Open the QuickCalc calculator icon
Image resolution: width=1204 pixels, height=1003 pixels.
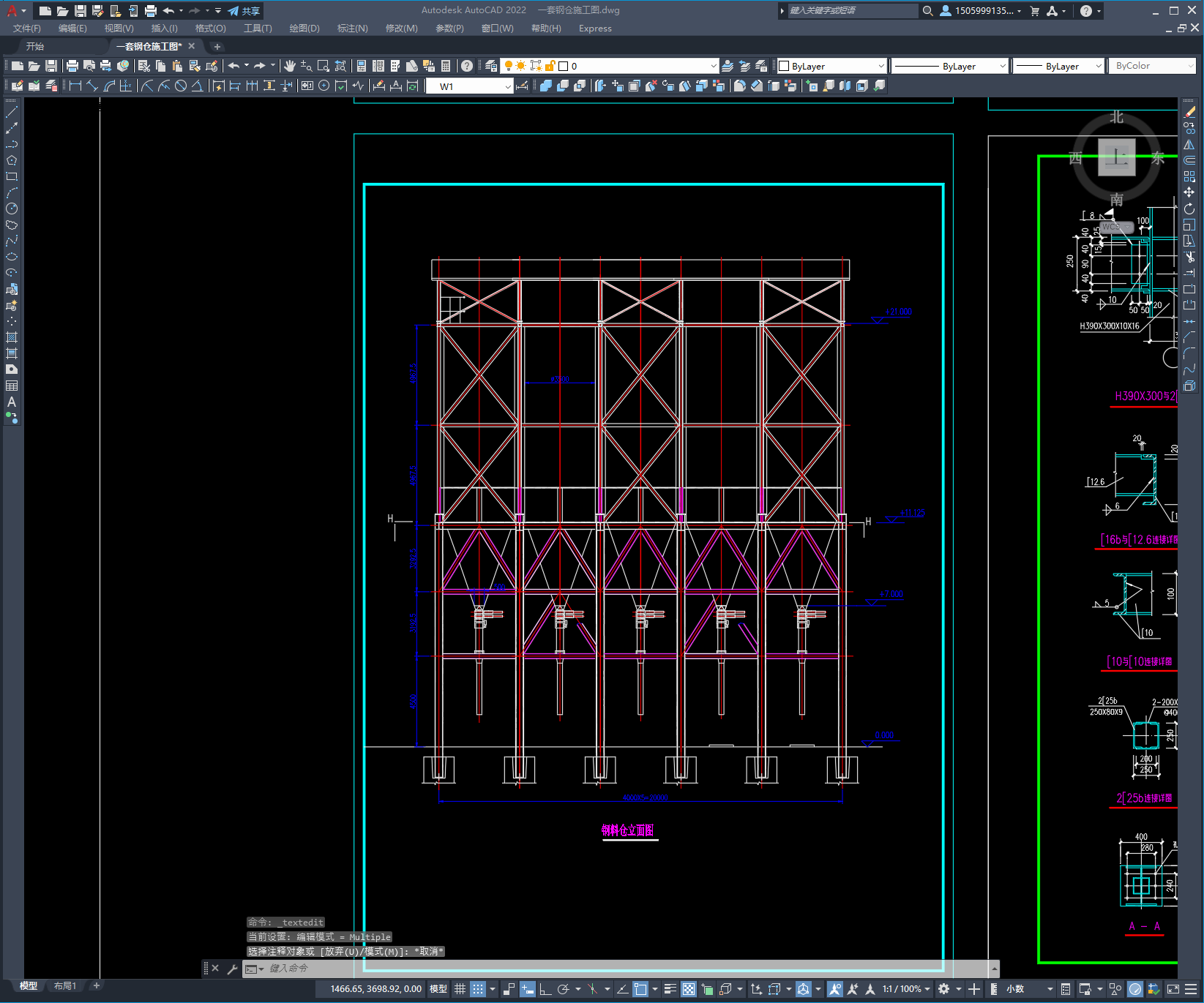click(446, 66)
